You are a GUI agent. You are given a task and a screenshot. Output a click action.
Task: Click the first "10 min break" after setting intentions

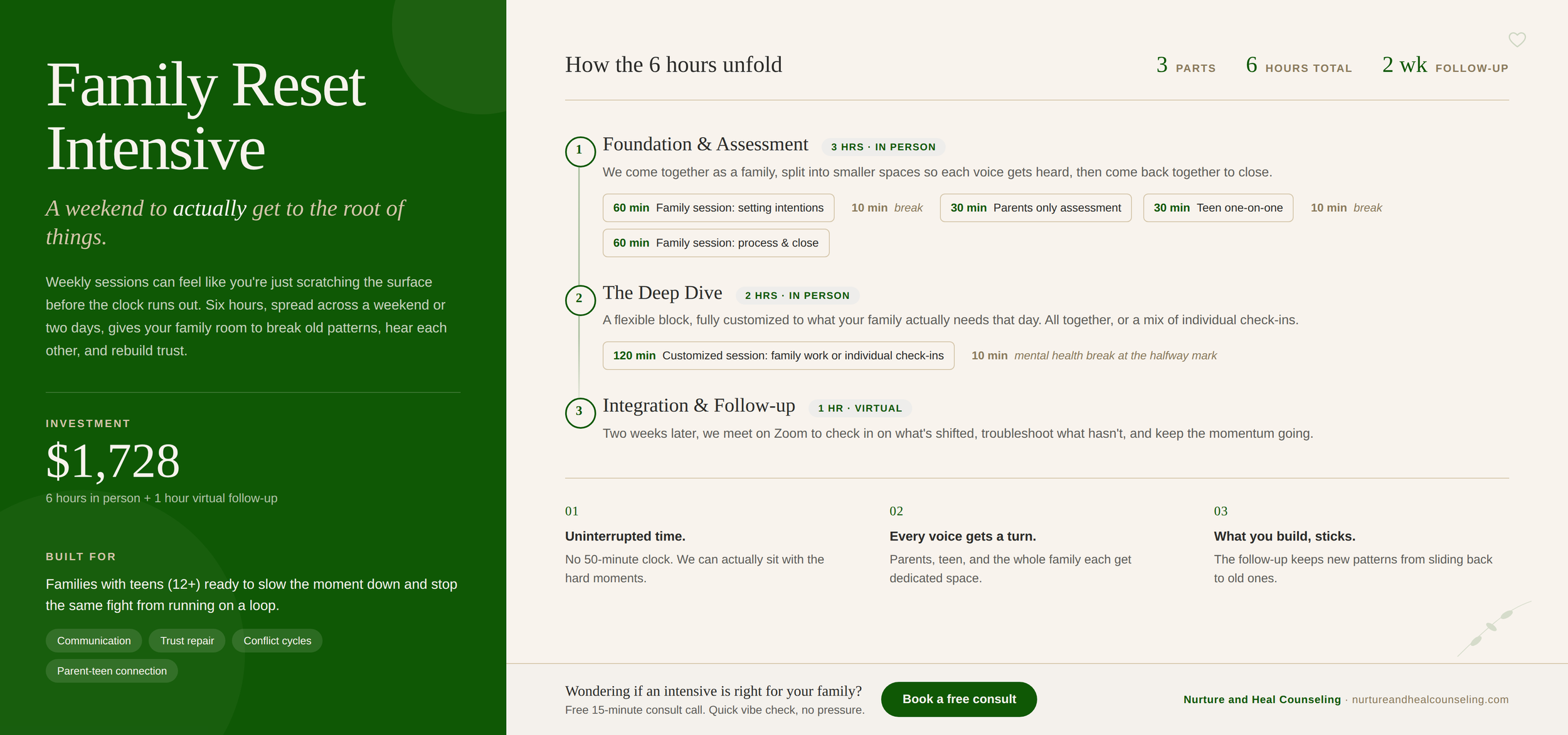click(887, 208)
